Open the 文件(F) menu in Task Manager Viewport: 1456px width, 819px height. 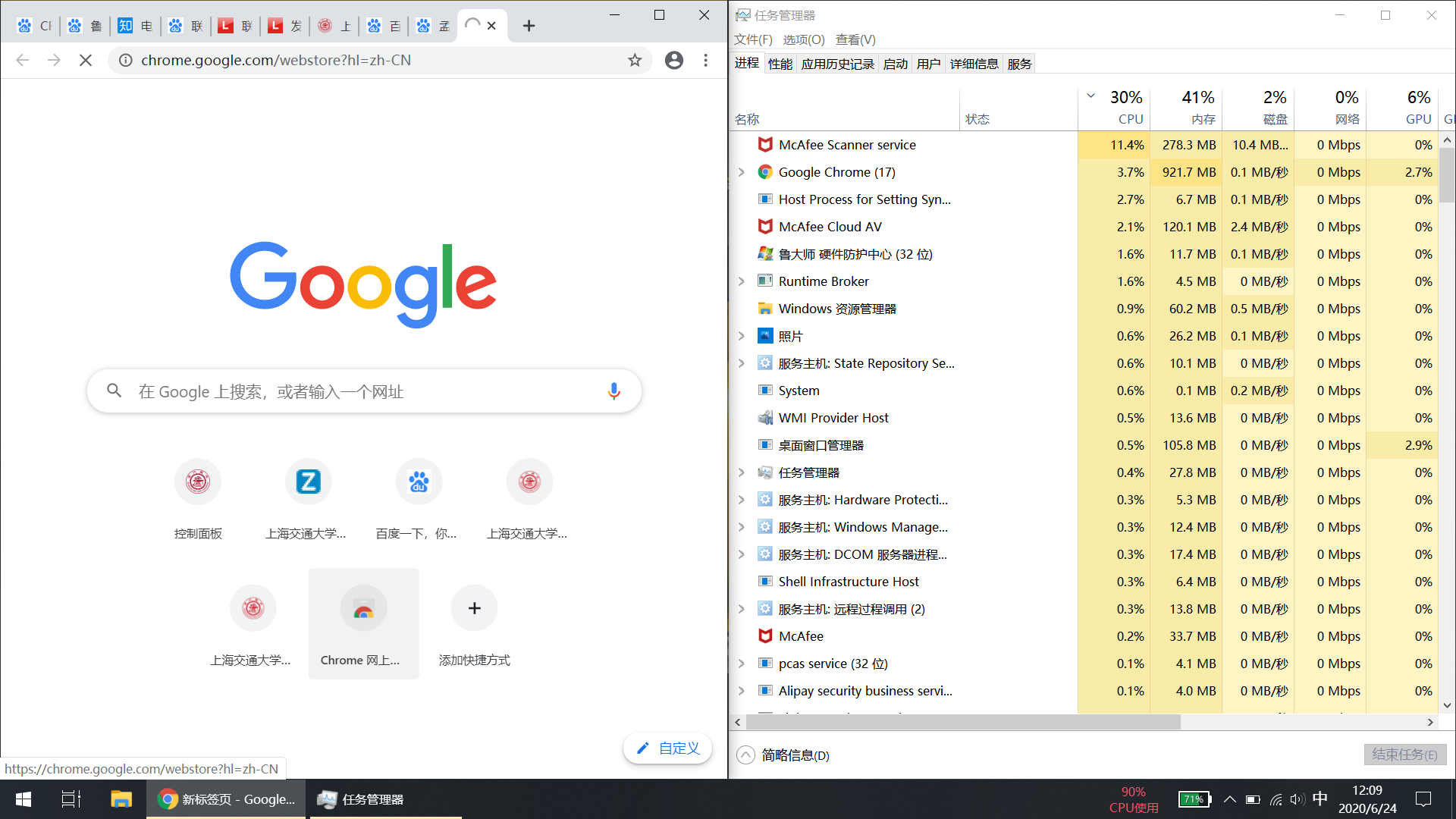[753, 39]
